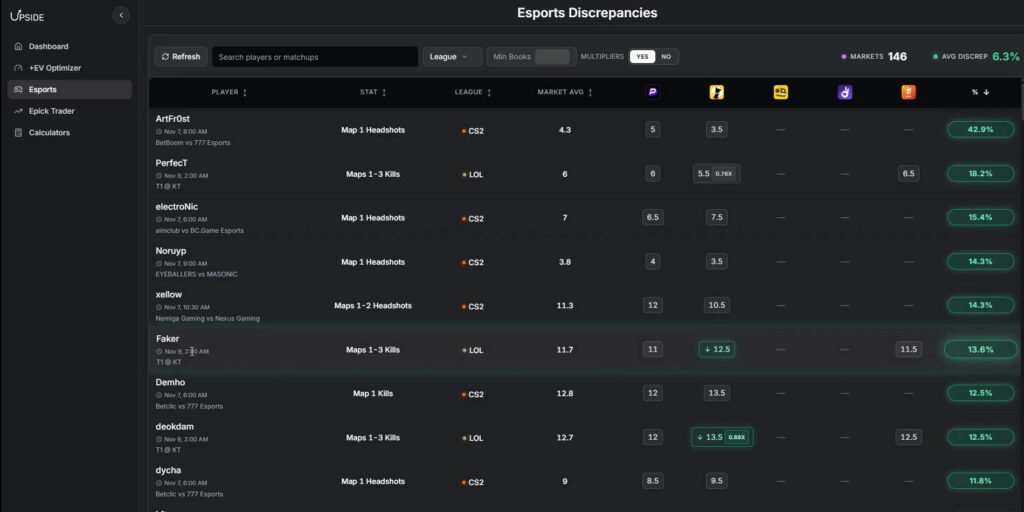The width and height of the screenshot is (1024, 512).
Task: Sort the table by Stat column
Action: [x=373, y=92]
